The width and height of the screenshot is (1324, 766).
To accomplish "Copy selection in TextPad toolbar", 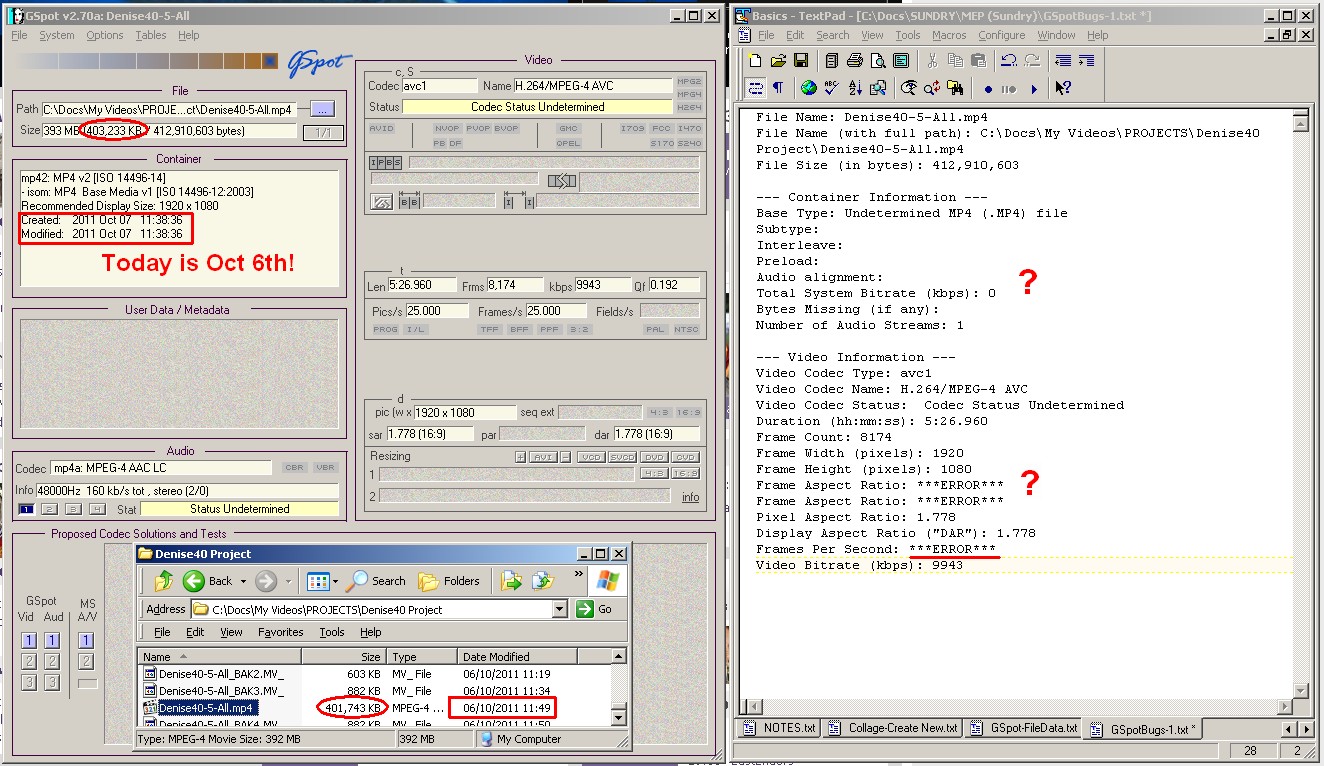I will pos(954,61).
